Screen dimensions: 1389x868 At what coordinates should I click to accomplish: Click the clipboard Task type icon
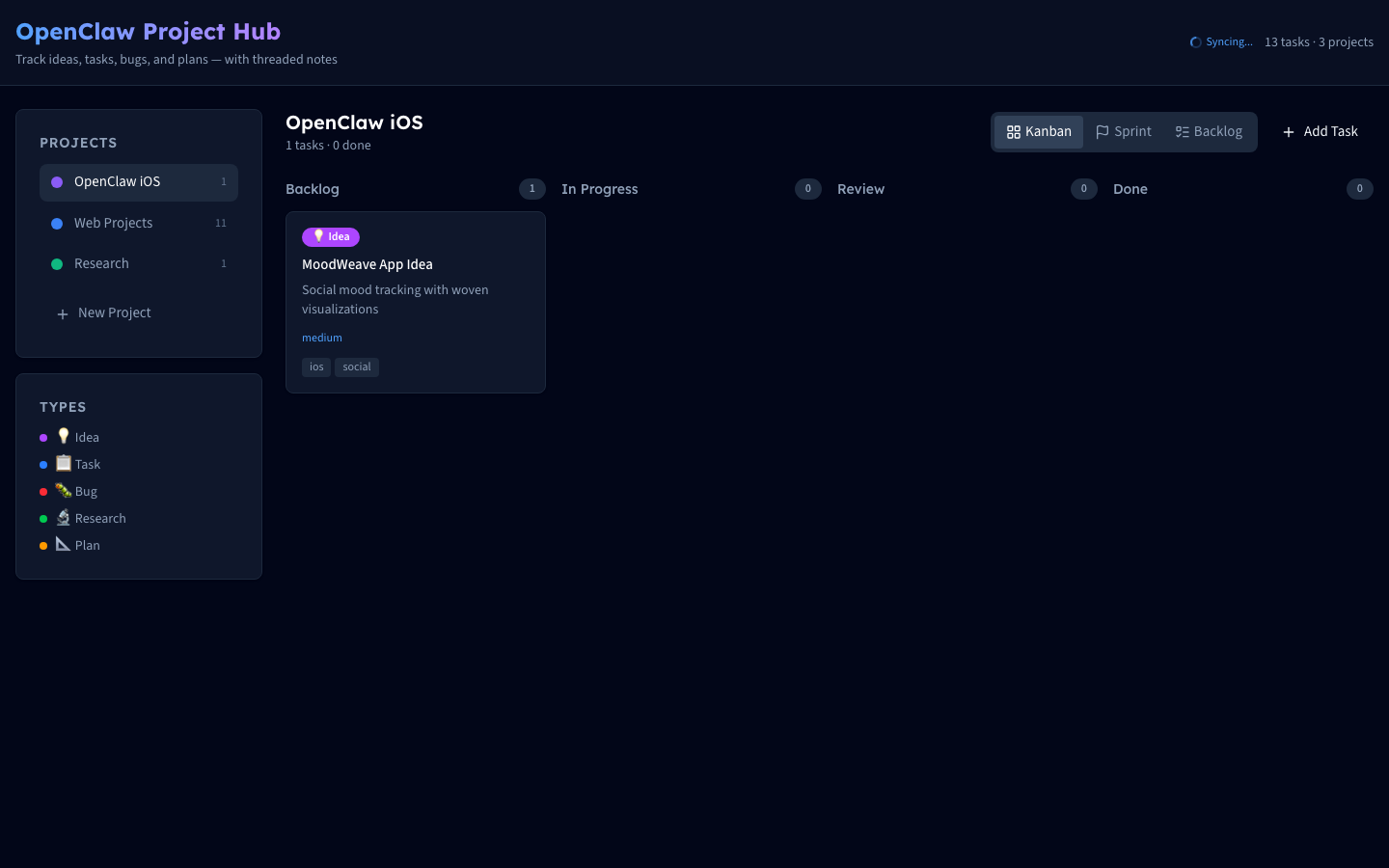pos(64,463)
